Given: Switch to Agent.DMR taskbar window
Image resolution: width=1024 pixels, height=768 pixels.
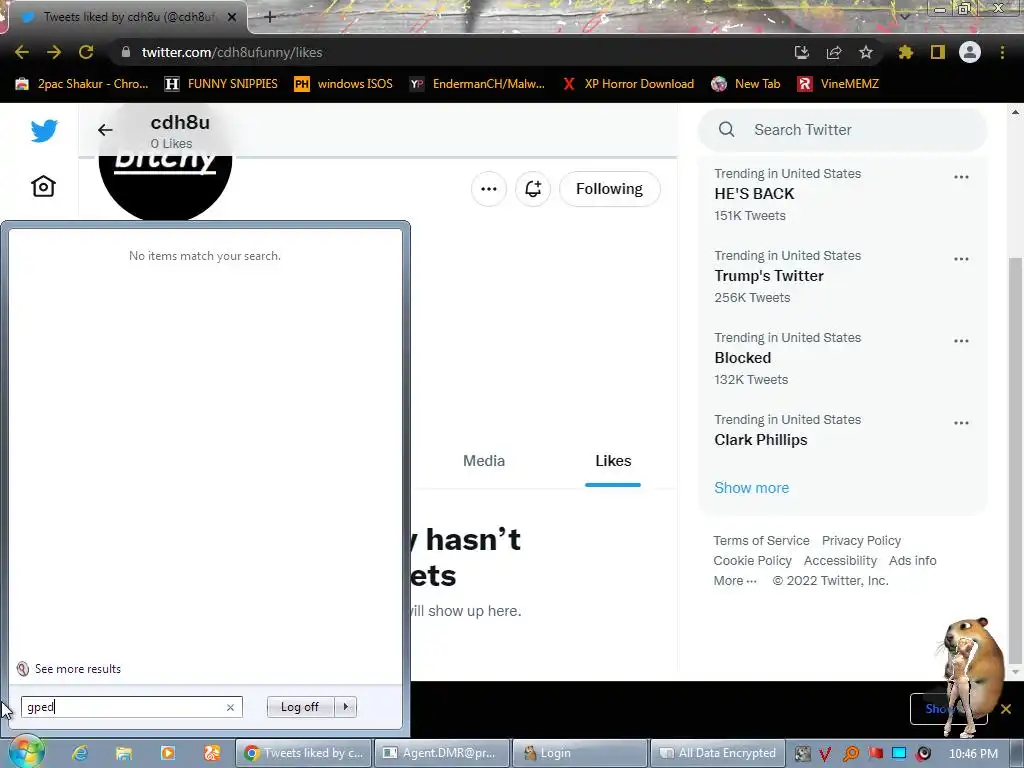Looking at the screenshot, I should coord(442,753).
